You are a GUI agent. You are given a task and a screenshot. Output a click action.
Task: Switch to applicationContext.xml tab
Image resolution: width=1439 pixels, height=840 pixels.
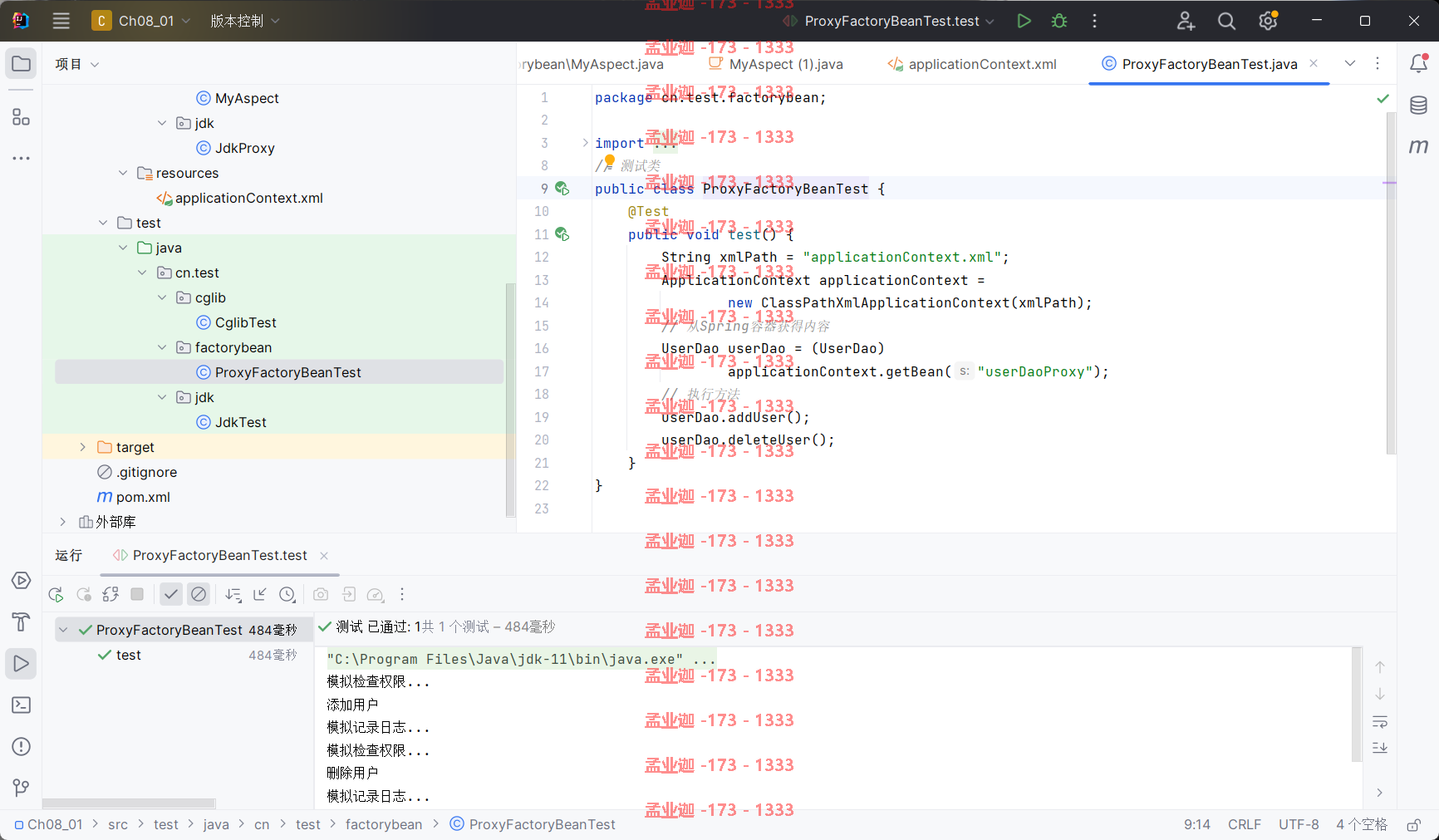click(972, 64)
